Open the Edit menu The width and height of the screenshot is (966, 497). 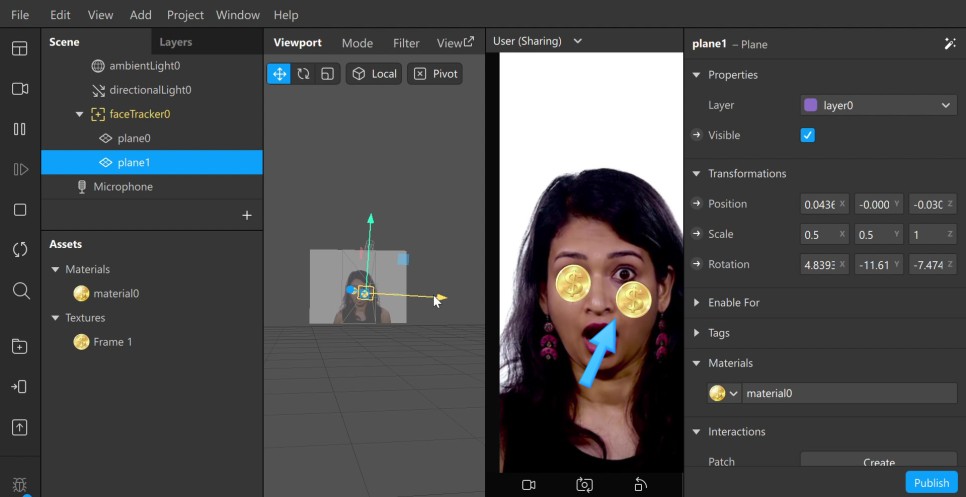pos(60,15)
